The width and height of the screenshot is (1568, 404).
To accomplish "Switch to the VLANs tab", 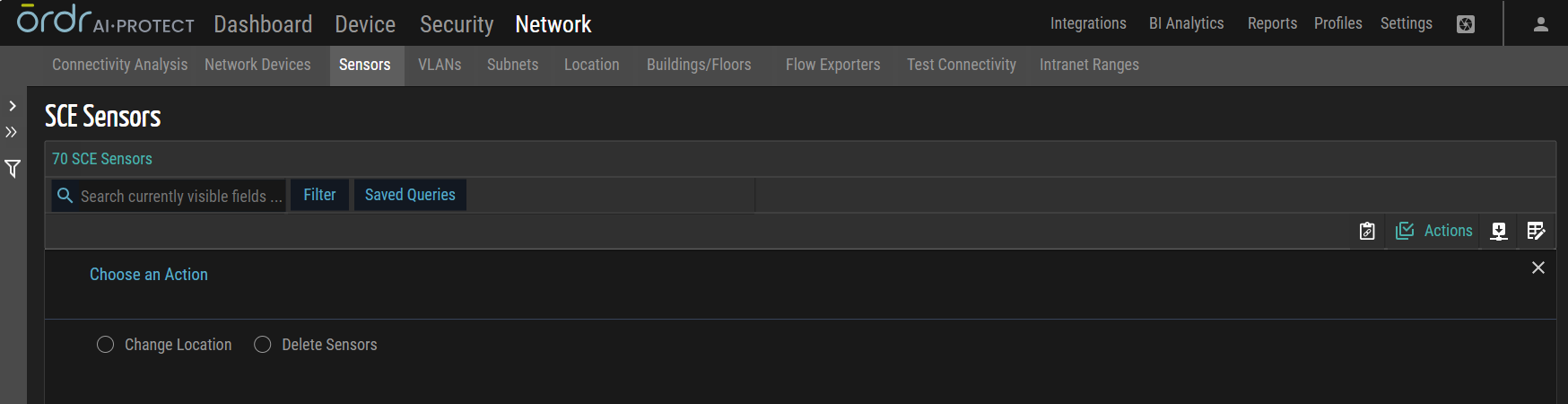I will pyautogui.click(x=440, y=65).
